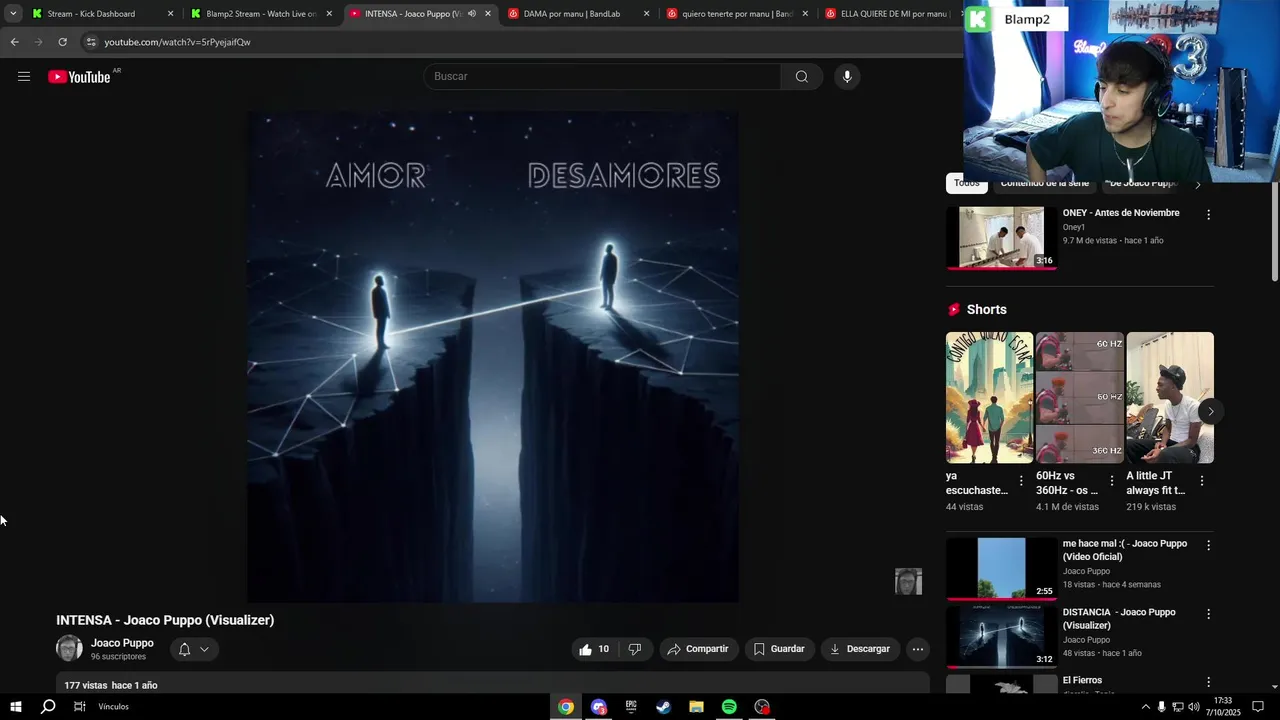Select the Todos filter chip
The image size is (1280, 720).
pyautogui.click(x=966, y=183)
